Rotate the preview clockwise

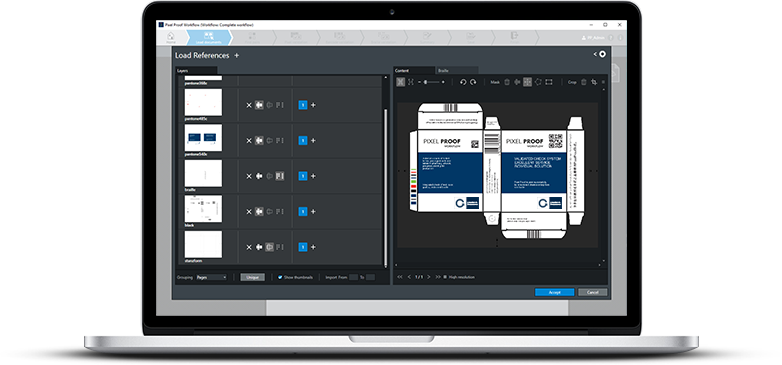(x=473, y=82)
